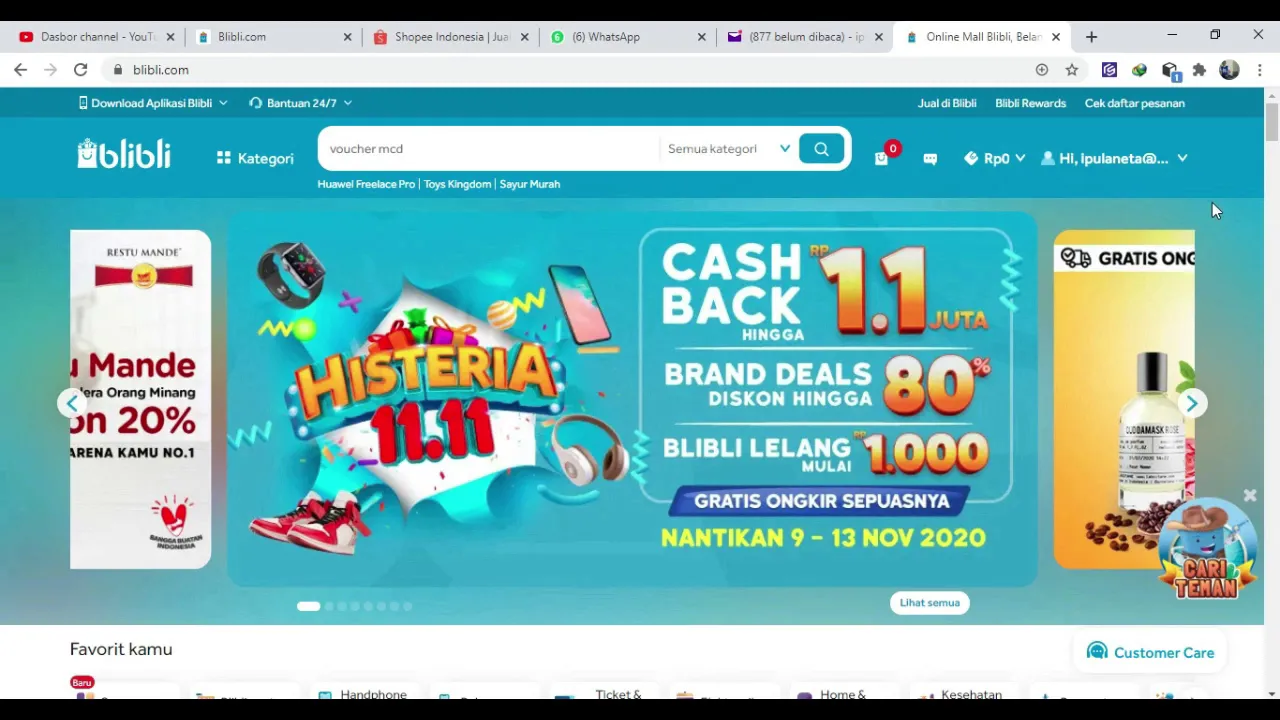The height and width of the screenshot is (720, 1280).
Task: Bookmark page with star icon
Action: tap(1072, 70)
